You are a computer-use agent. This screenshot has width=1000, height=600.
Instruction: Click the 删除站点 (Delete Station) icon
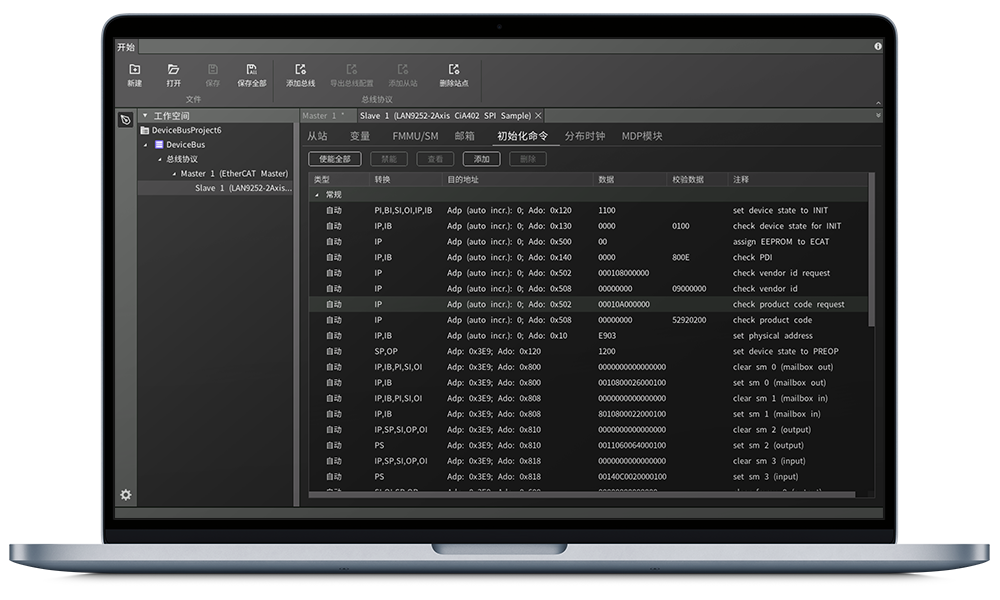click(x=454, y=70)
